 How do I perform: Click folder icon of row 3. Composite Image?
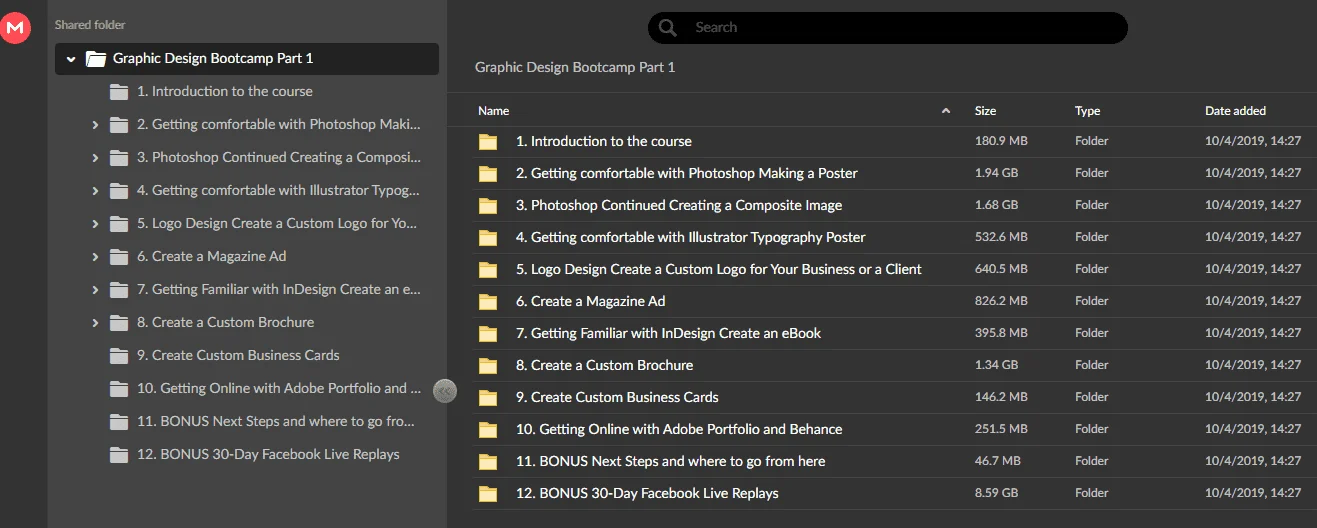tap(488, 206)
